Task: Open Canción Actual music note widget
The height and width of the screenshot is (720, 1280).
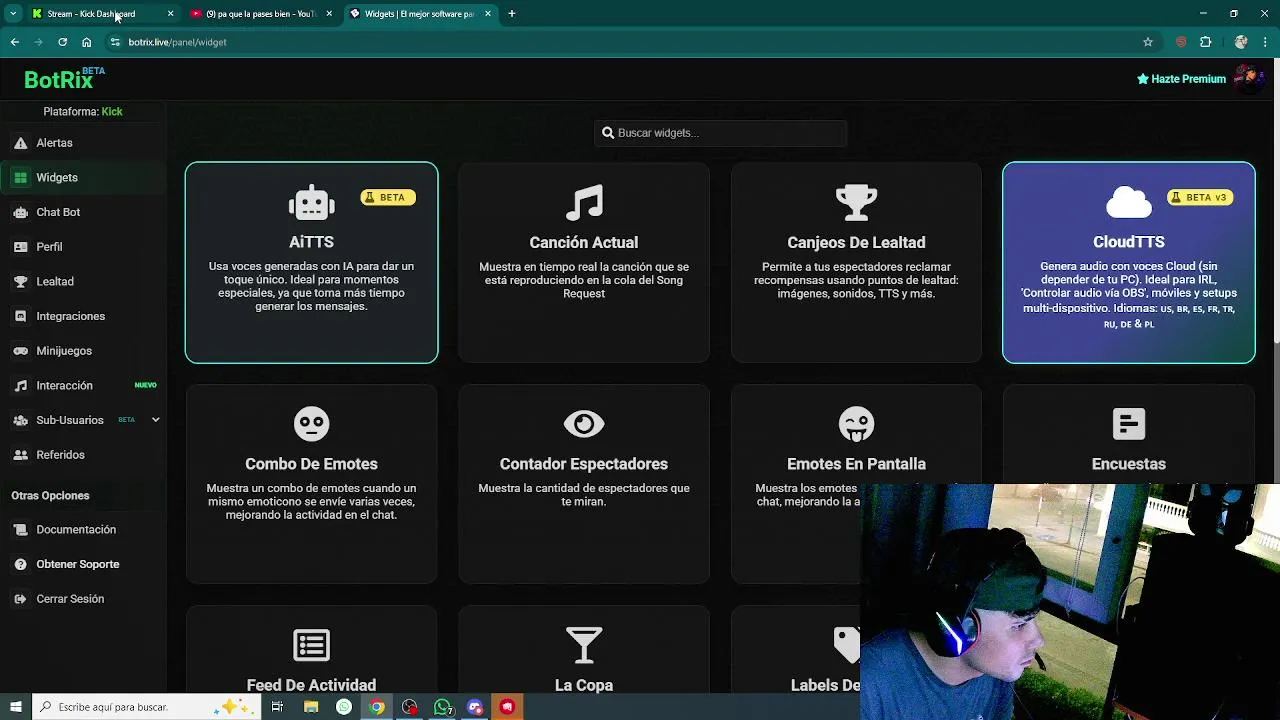Action: tap(584, 262)
